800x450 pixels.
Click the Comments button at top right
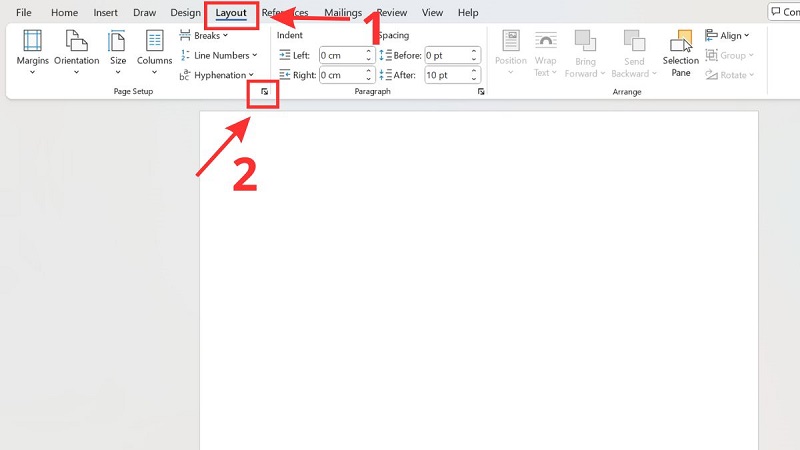[x=785, y=12]
